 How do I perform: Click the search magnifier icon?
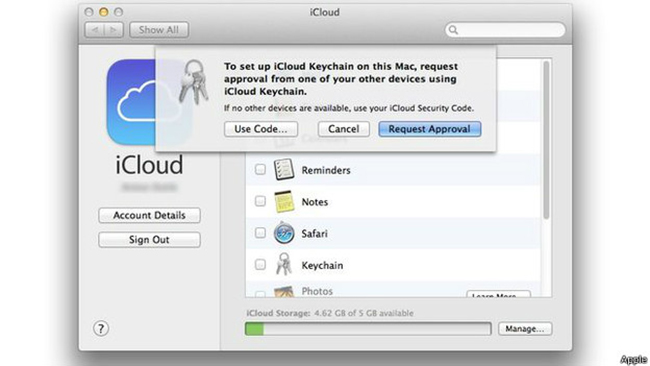(x=453, y=30)
